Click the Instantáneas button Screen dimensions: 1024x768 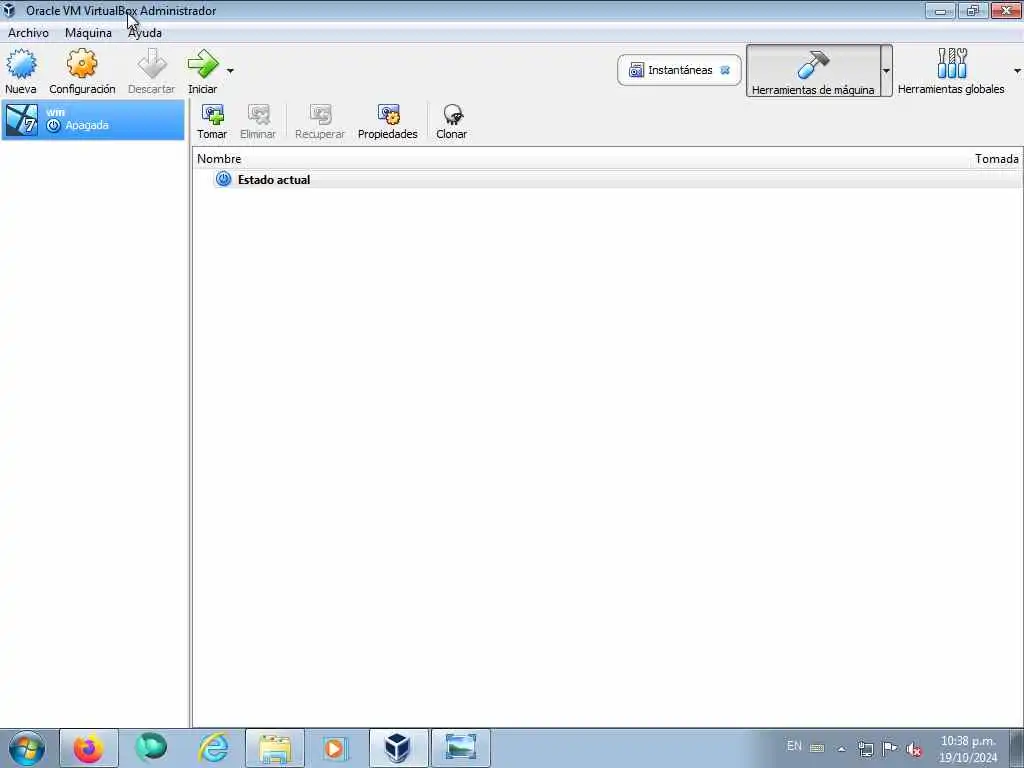679,70
